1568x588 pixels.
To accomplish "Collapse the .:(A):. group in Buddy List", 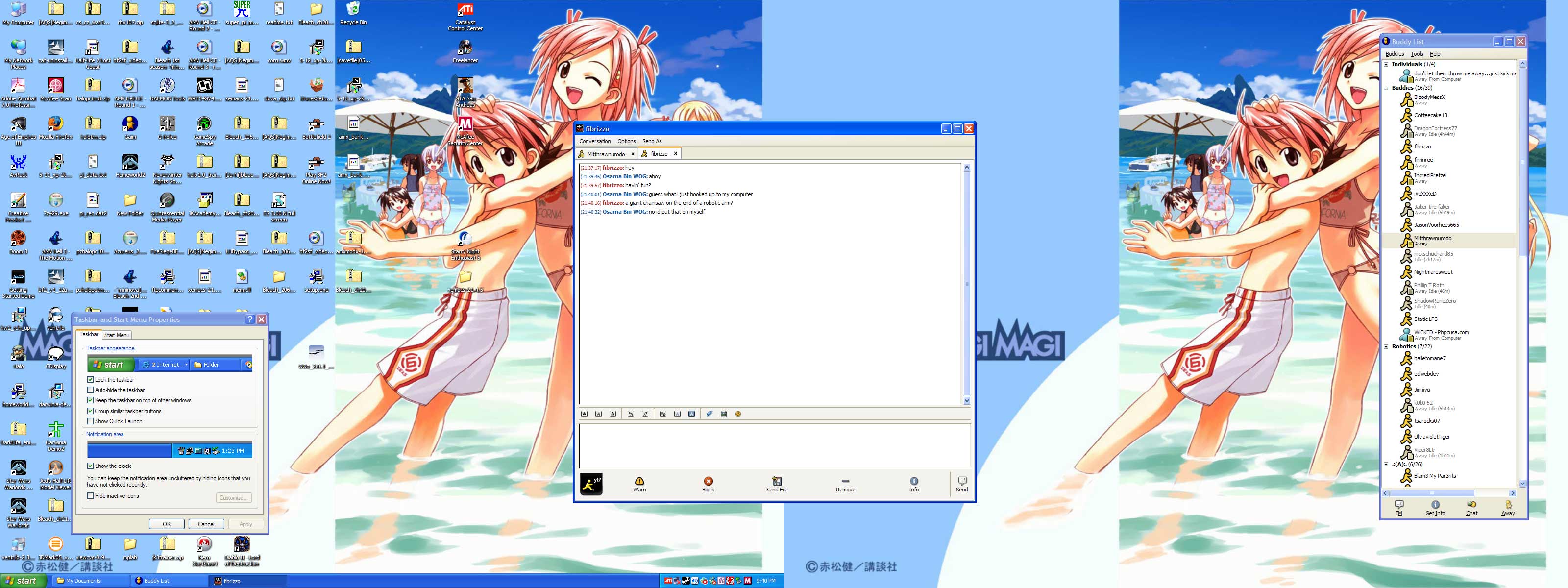I will (x=1387, y=465).
